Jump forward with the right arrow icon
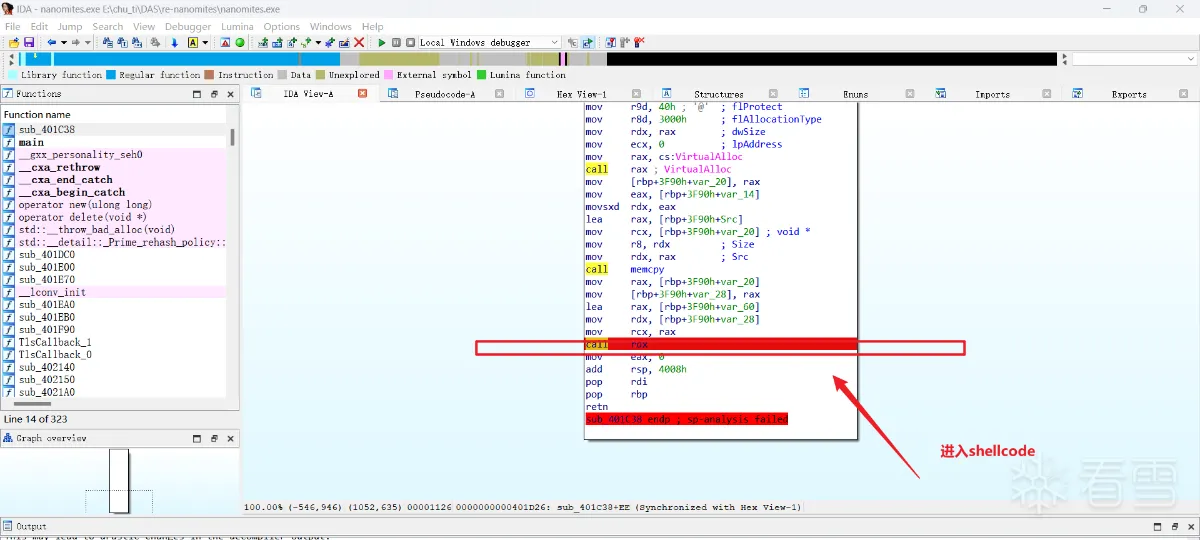Image resolution: width=1200 pixels, height=540 pixels. pyautogui.click(x=75, y=43)
